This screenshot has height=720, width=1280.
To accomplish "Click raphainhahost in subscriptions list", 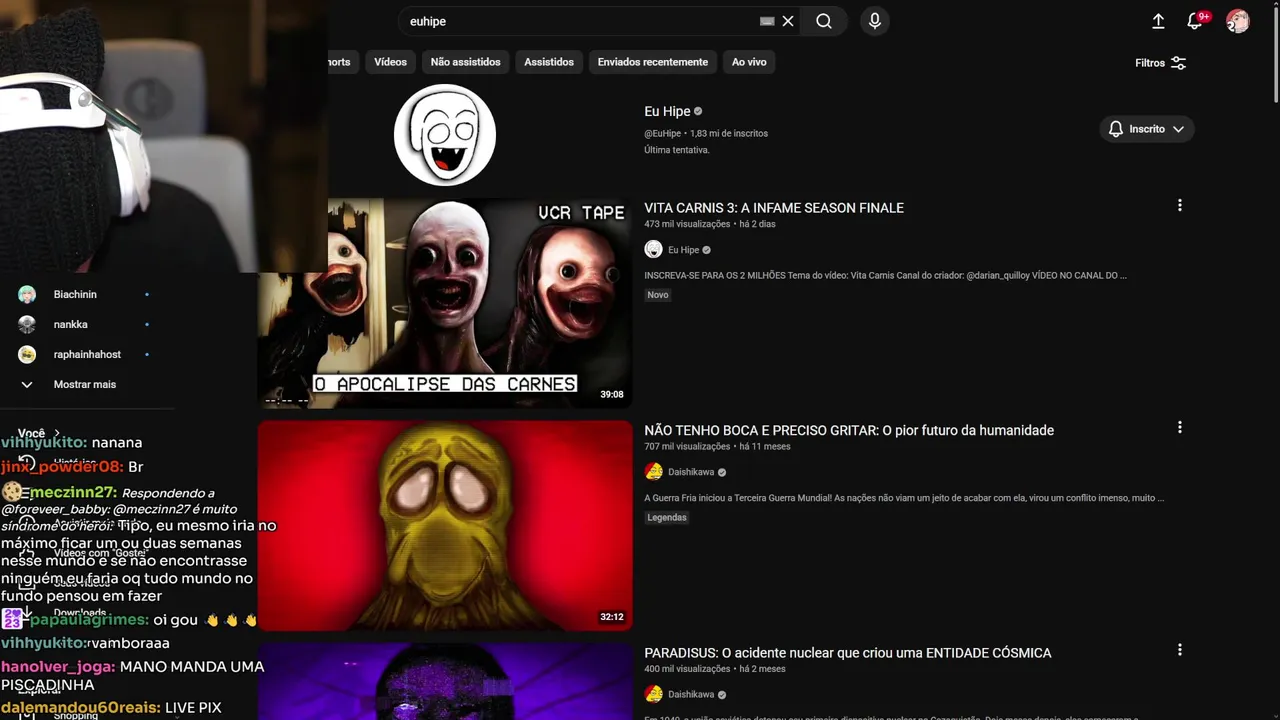I will [x=87, y=354].
